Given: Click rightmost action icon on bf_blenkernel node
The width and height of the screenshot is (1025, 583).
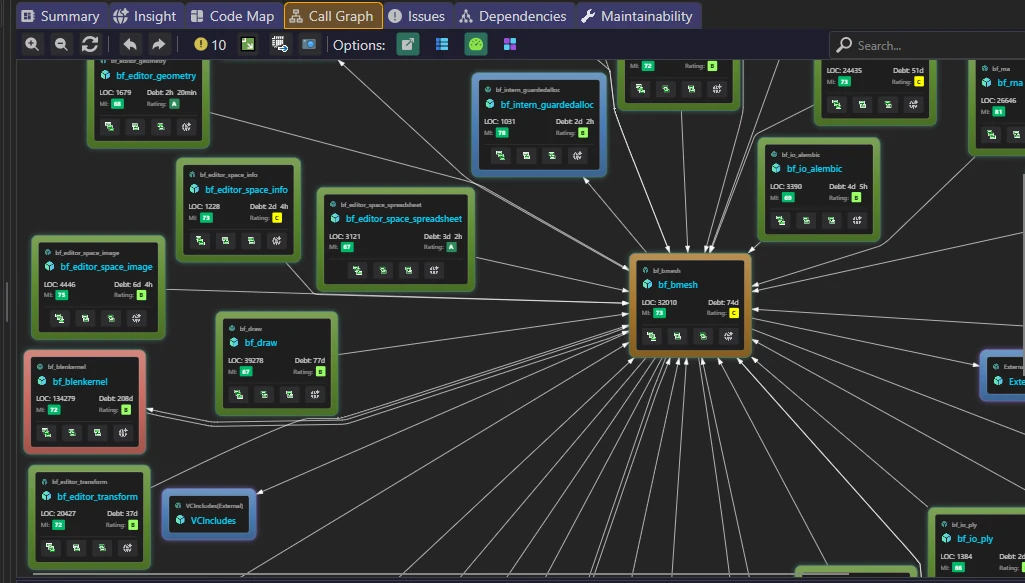Looking at the screenshot, I should click(x=123, y=433).
